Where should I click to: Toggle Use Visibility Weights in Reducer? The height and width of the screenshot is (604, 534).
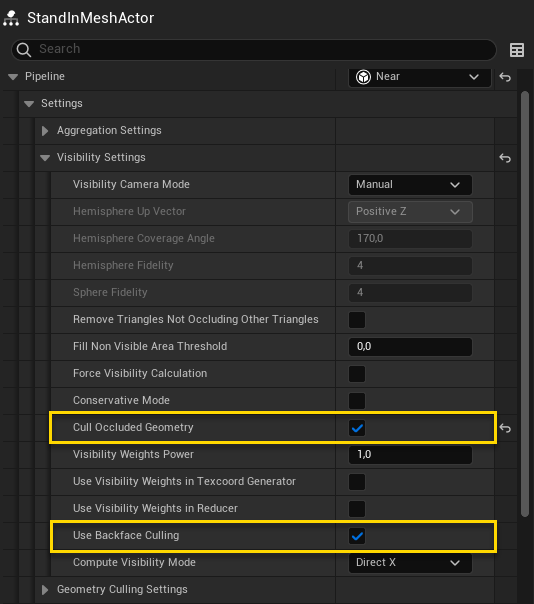[x=357, y=509]
